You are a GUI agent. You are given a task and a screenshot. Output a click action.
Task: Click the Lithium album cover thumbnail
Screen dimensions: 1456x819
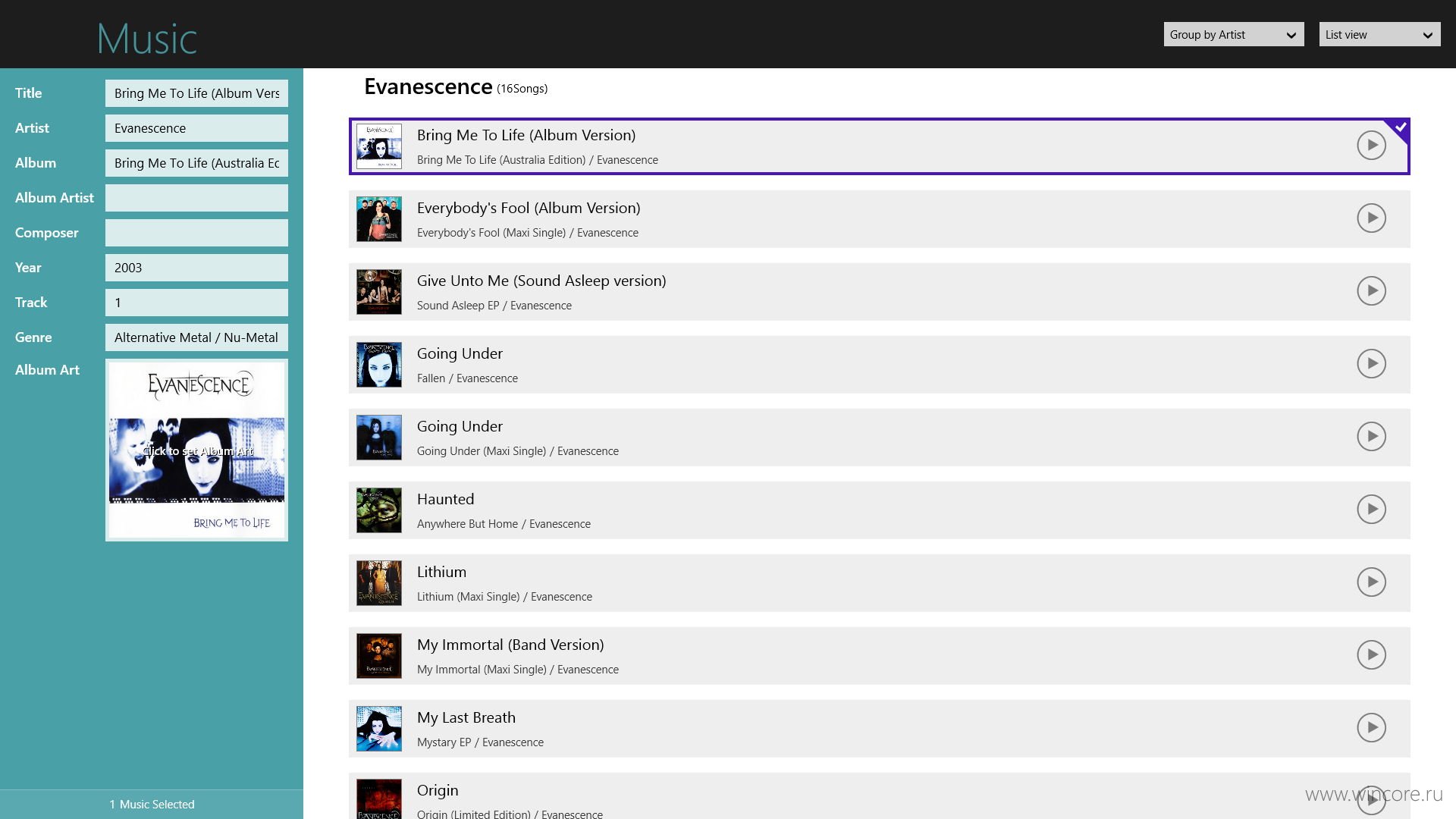point(379,583)
